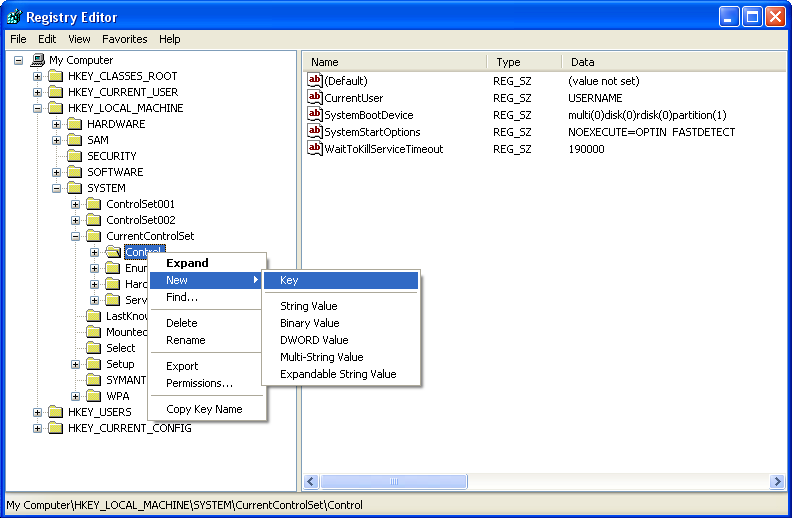Expand the HKEY_USERS hive
The image size is (792, 518).
click(38, 412)
